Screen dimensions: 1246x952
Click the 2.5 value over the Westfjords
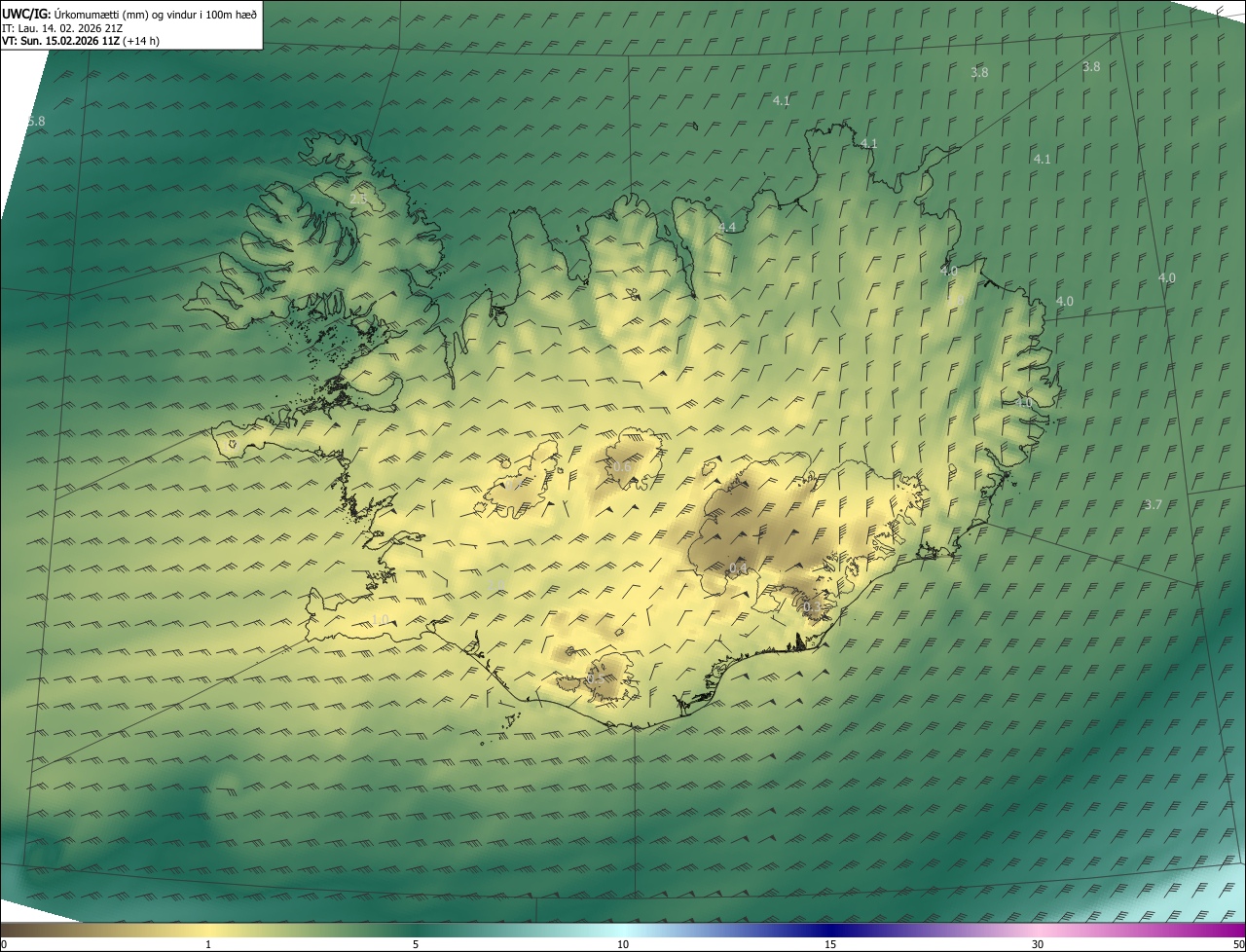point(358,199)
